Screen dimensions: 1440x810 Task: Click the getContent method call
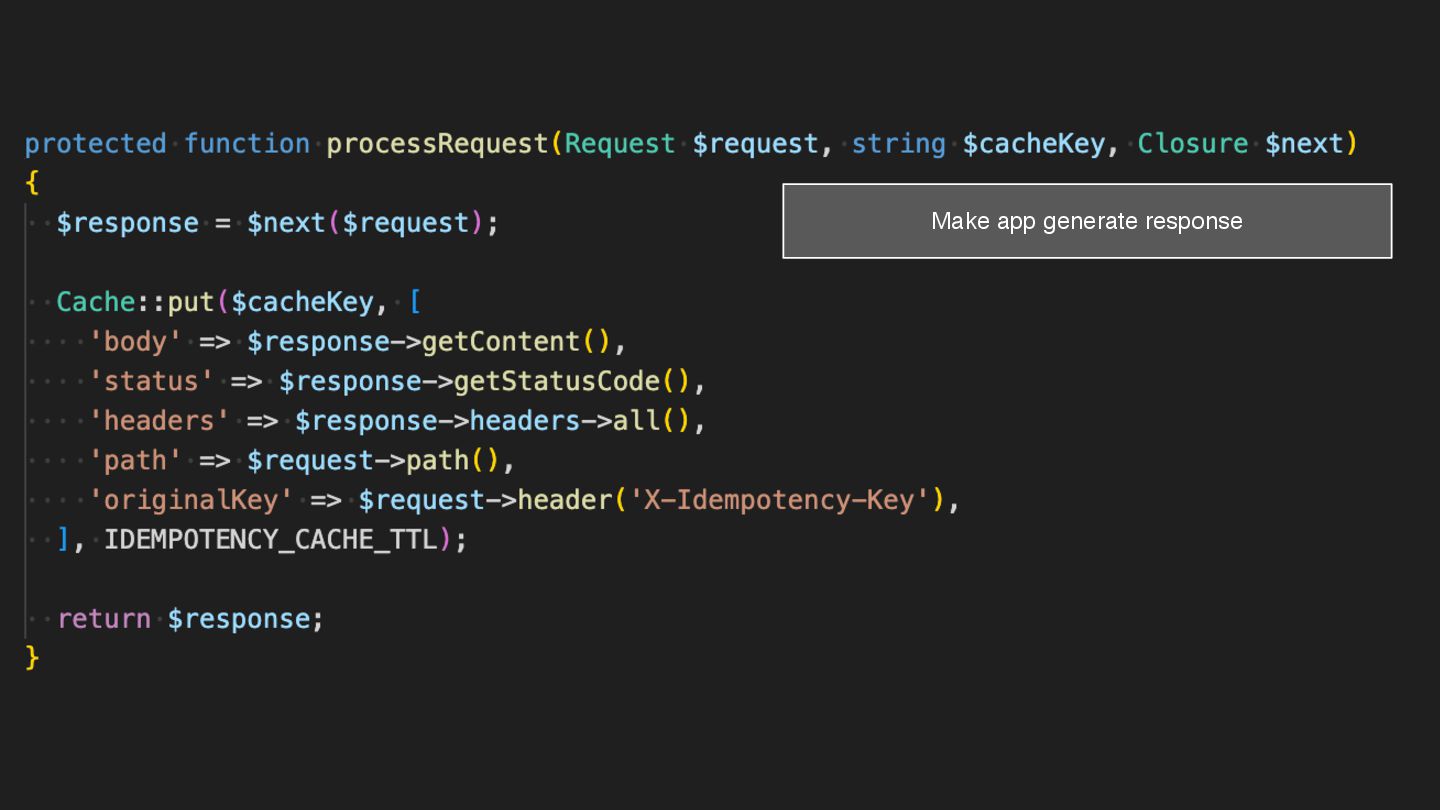click(x=501, y=342)
